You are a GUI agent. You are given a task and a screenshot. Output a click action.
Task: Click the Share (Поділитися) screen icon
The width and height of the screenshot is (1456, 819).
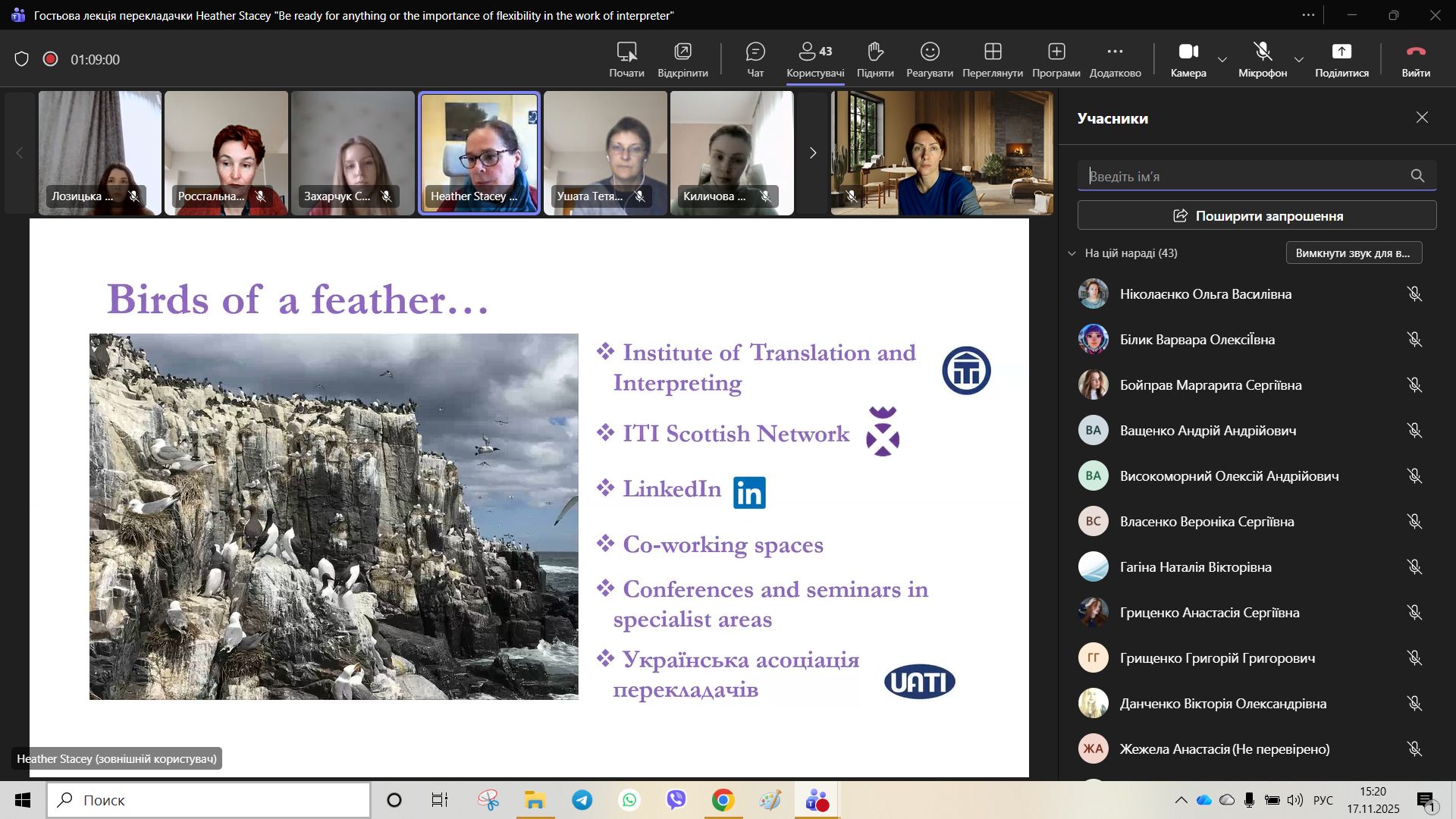[x=1341, y=59]
